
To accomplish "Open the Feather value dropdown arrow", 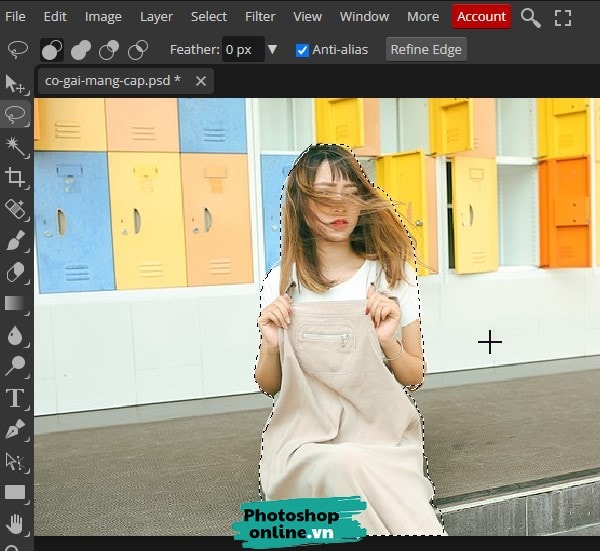I will click(x=272, y=49).
